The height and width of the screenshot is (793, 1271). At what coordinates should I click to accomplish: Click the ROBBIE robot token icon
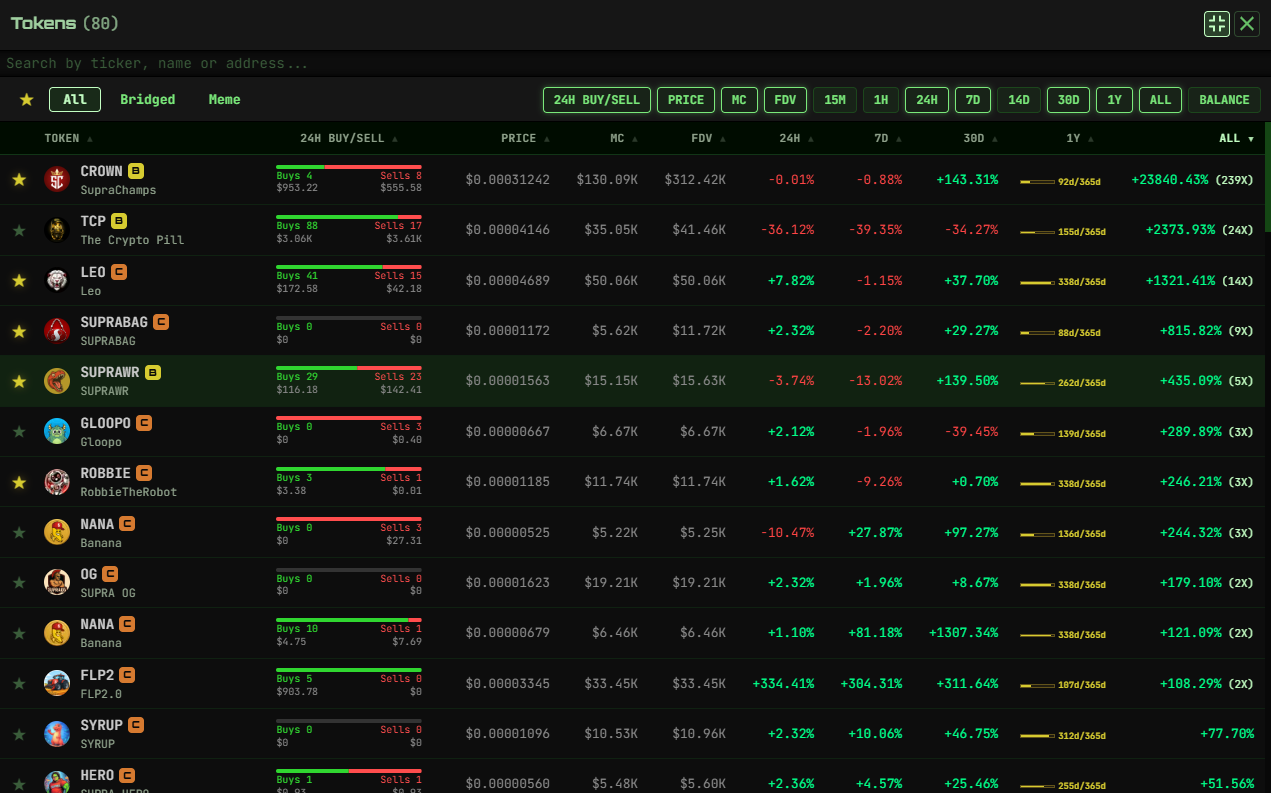[x=57, y=482]
